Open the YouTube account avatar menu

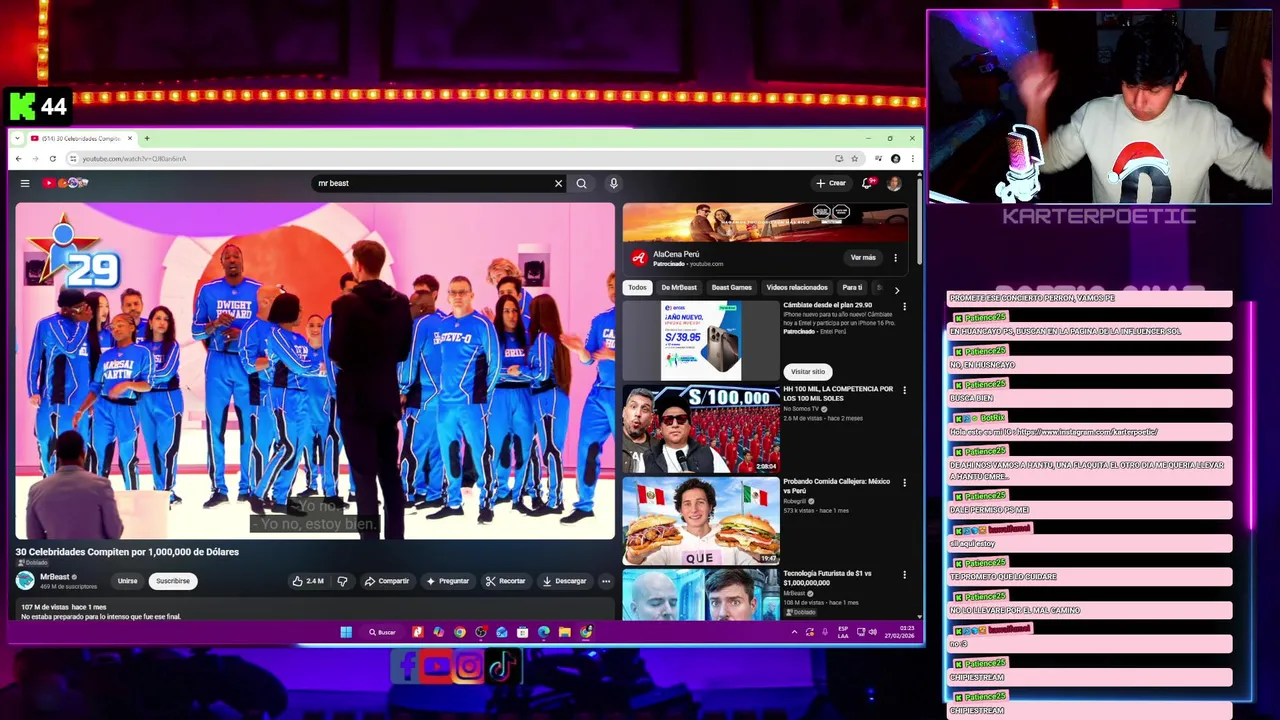pyautogui.click(x=894, y=183)
